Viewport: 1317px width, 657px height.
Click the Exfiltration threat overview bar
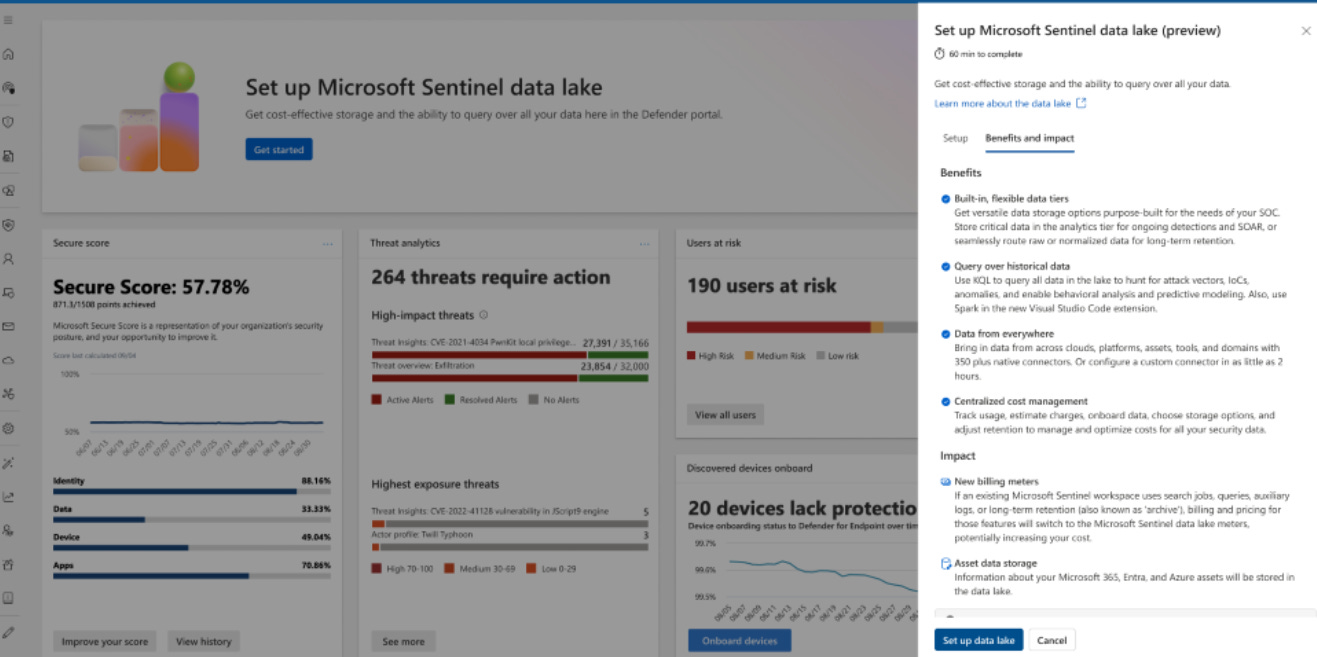coord(510,378)
